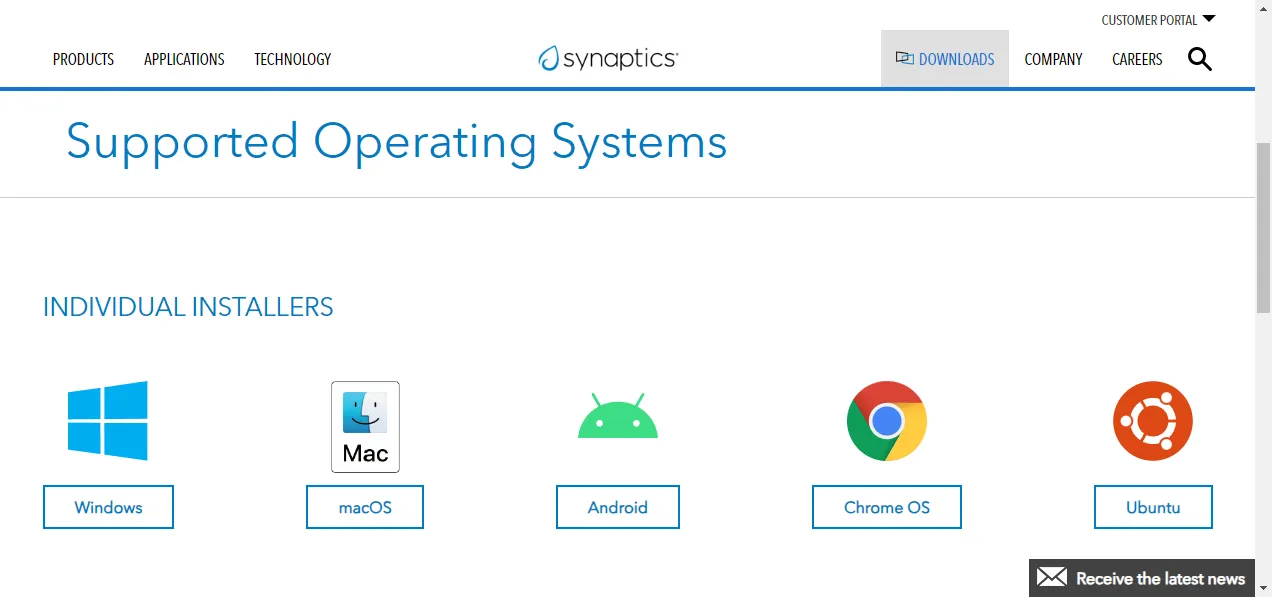Open the Company menu
Screen dimensions: 1272x597
[x=1053, y=59]
